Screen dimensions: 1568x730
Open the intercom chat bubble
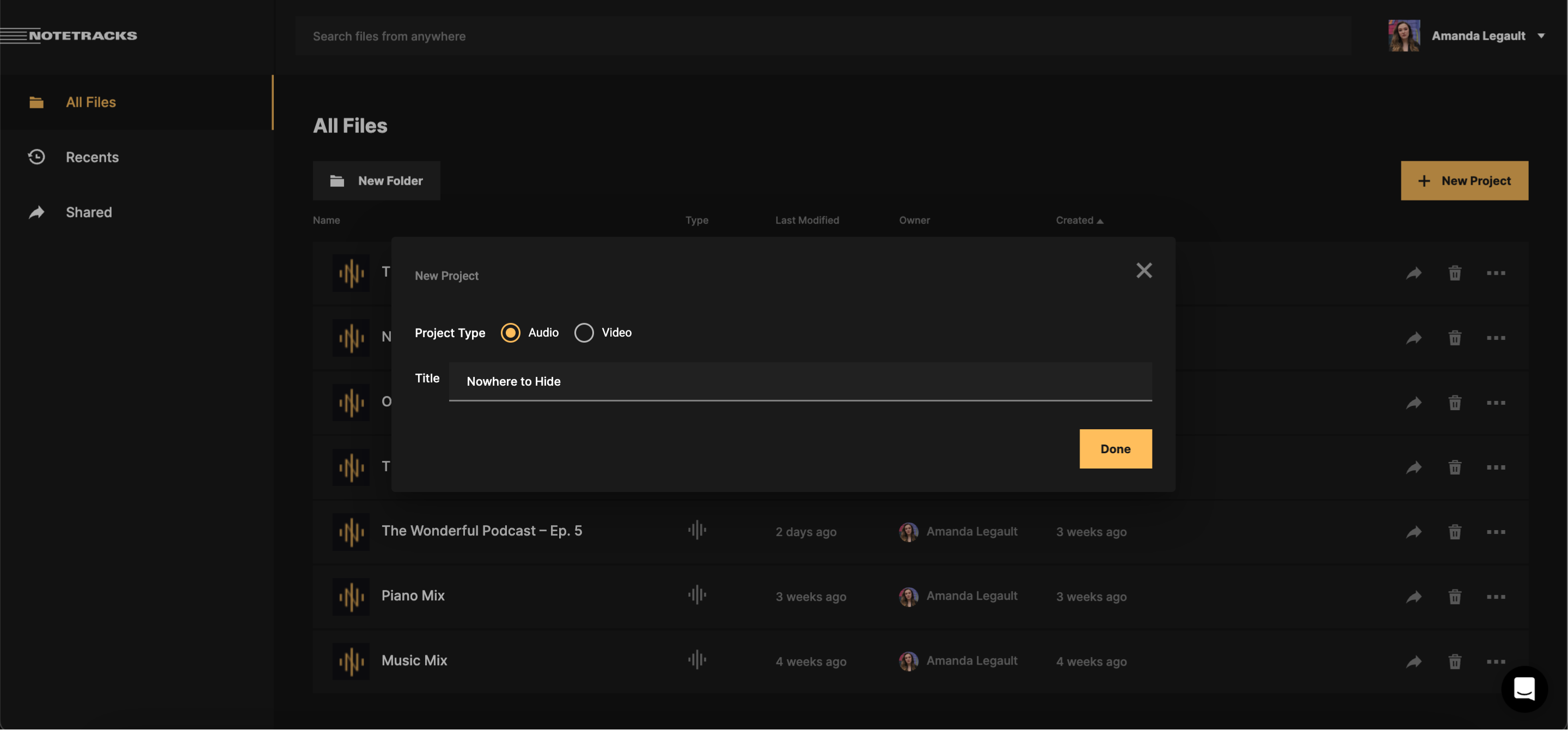[1524, 689]
